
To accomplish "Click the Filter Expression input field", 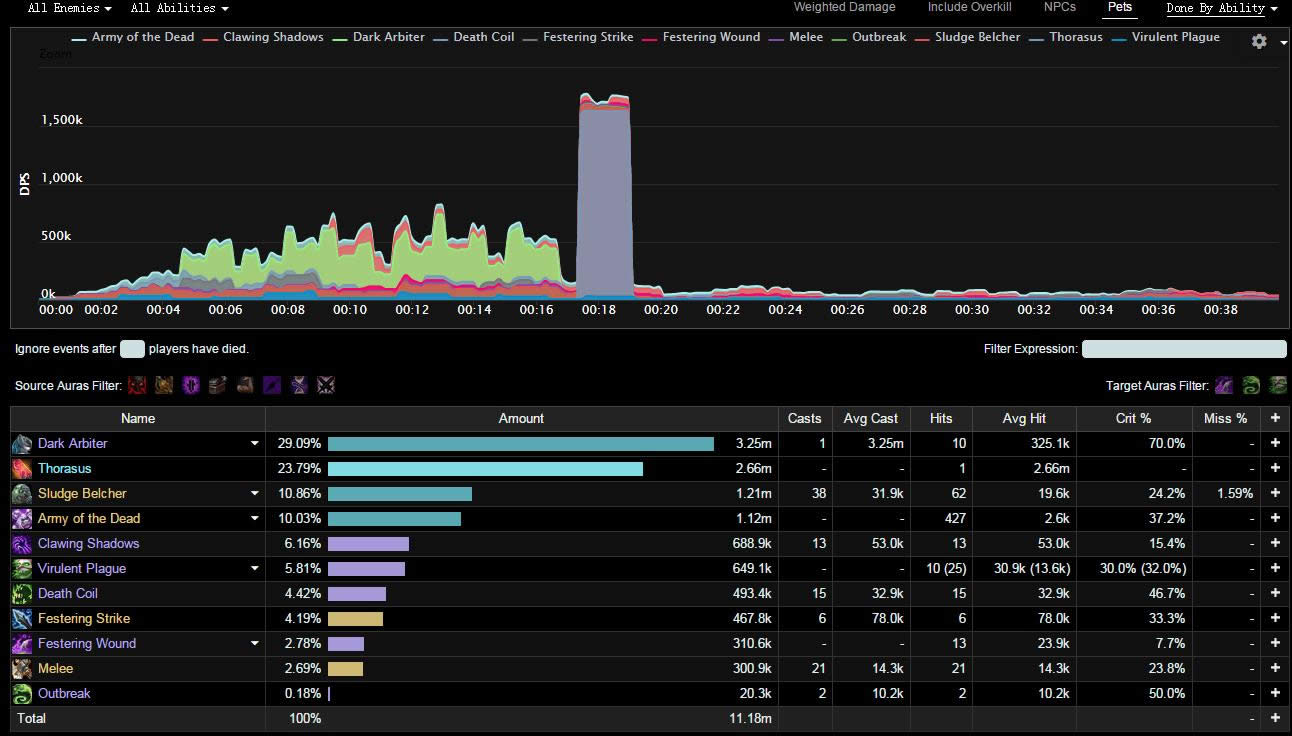I will coord(1184,349).
